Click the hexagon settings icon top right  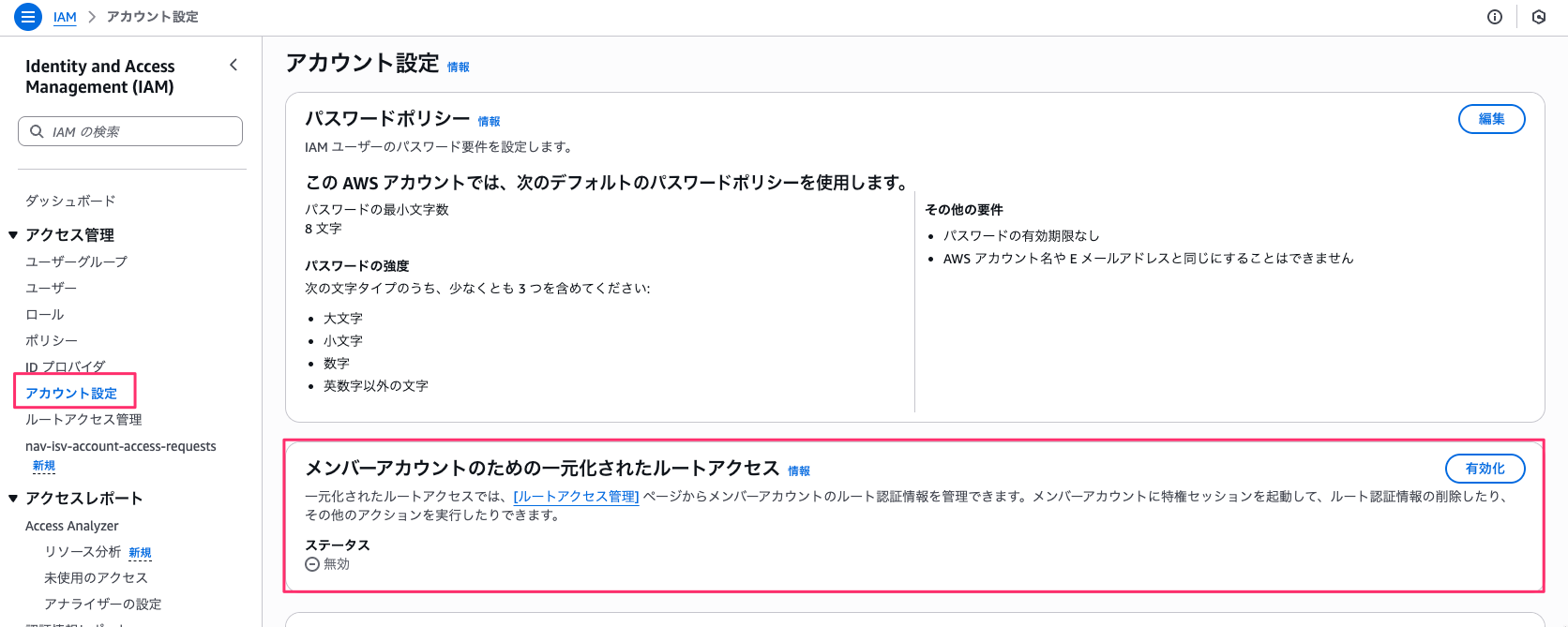click(1539, 17)
